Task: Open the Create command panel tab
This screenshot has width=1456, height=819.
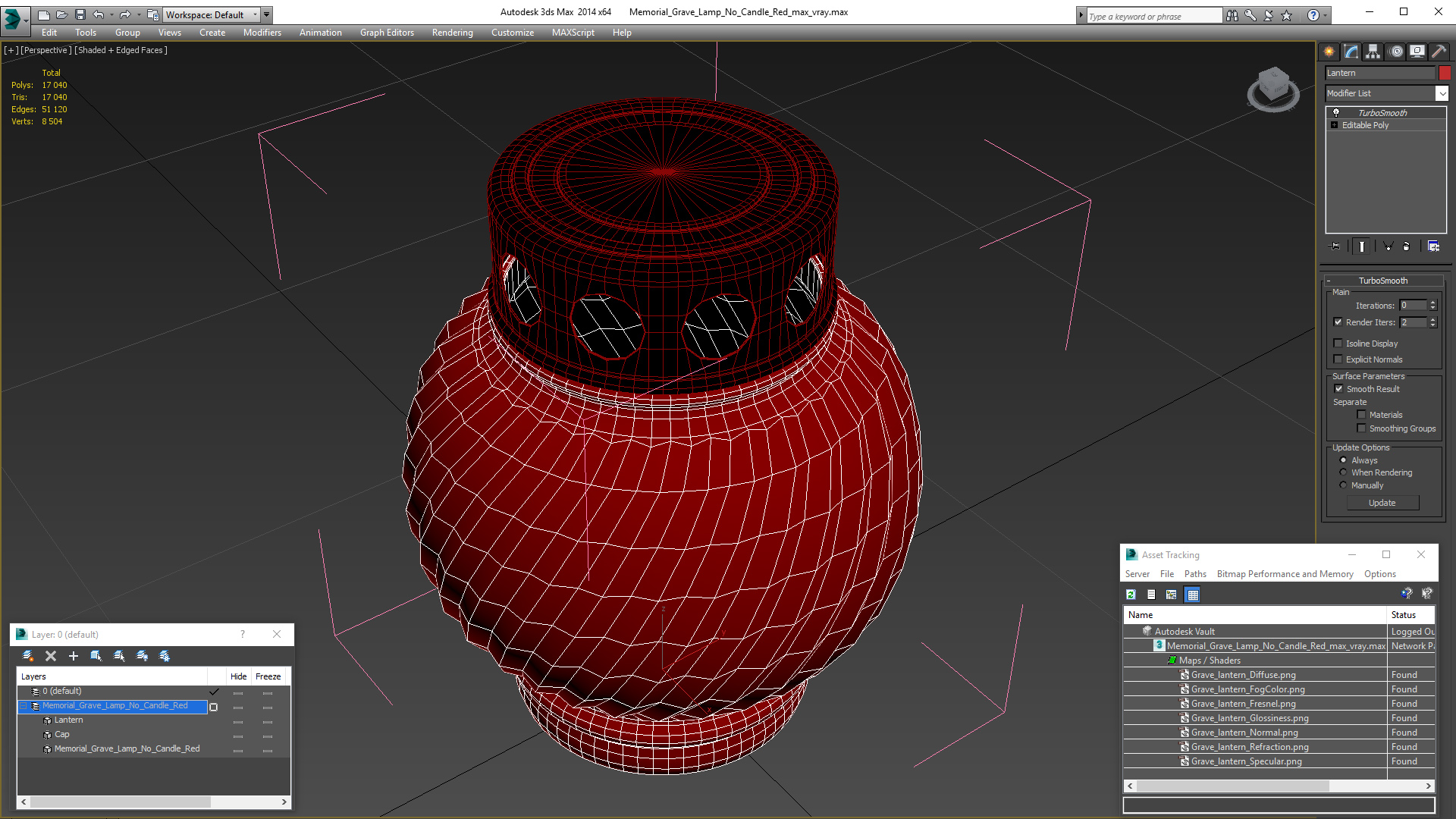Action: point(1329,52)
